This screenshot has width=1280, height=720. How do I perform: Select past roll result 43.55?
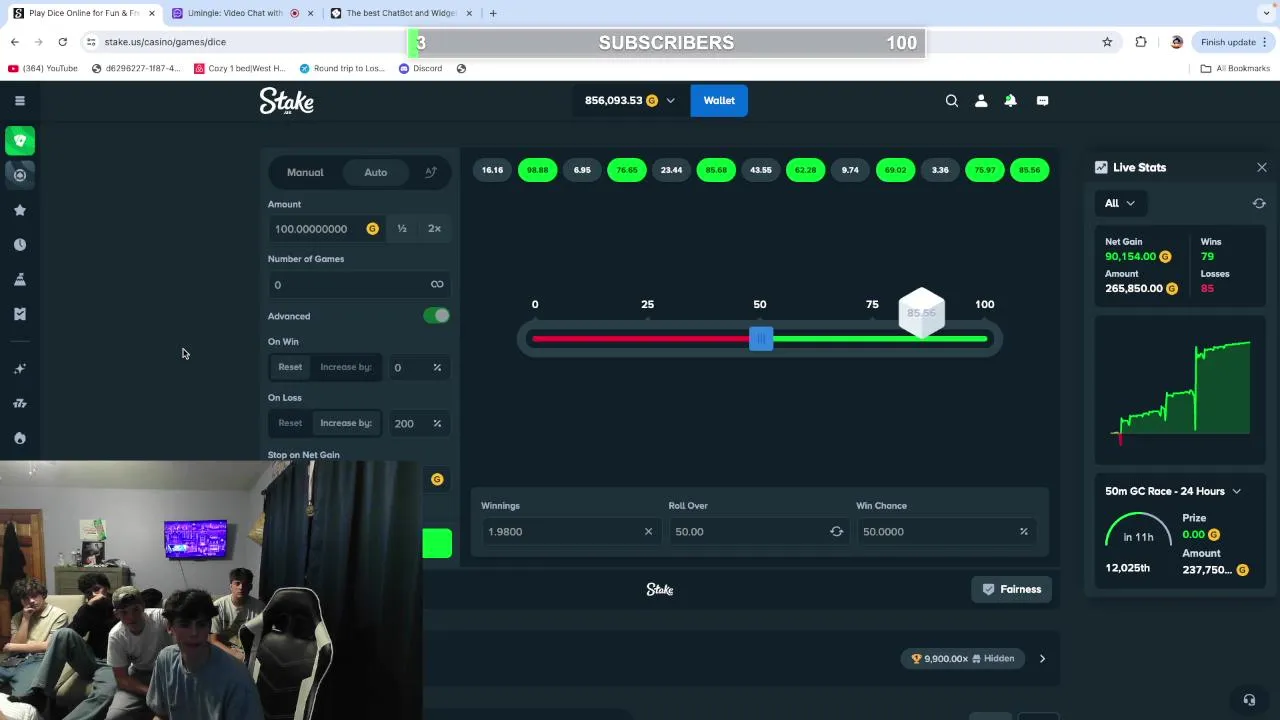tap(761, 170)
